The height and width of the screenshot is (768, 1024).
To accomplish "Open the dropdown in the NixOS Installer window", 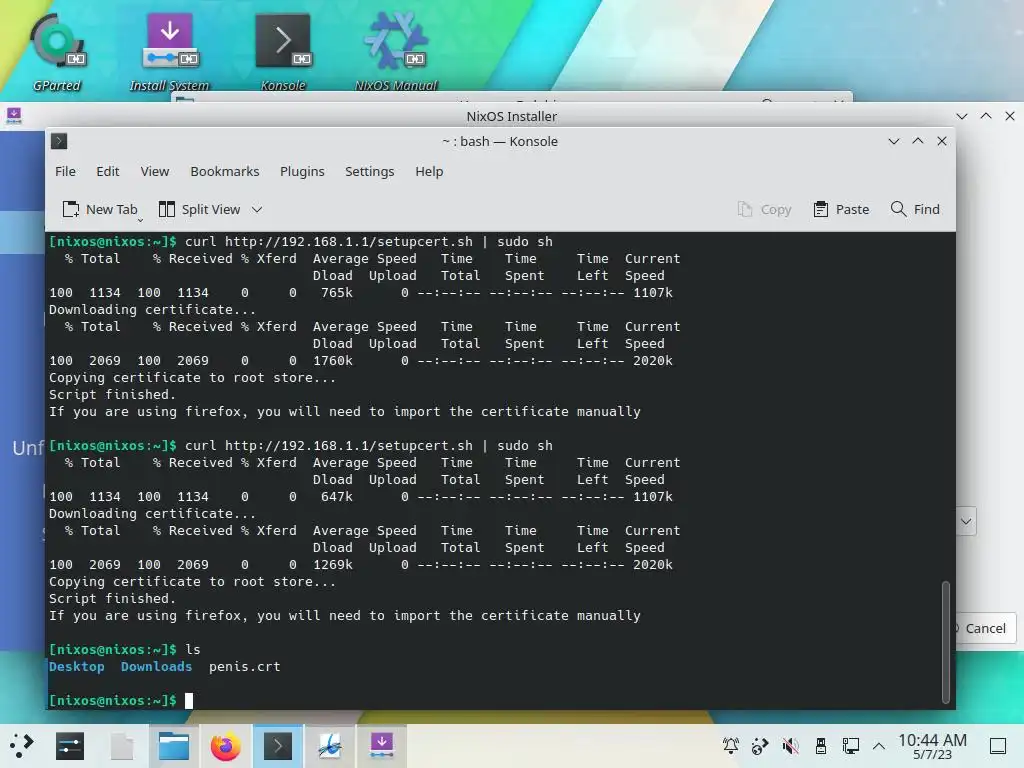I will (x=966, y=522).
